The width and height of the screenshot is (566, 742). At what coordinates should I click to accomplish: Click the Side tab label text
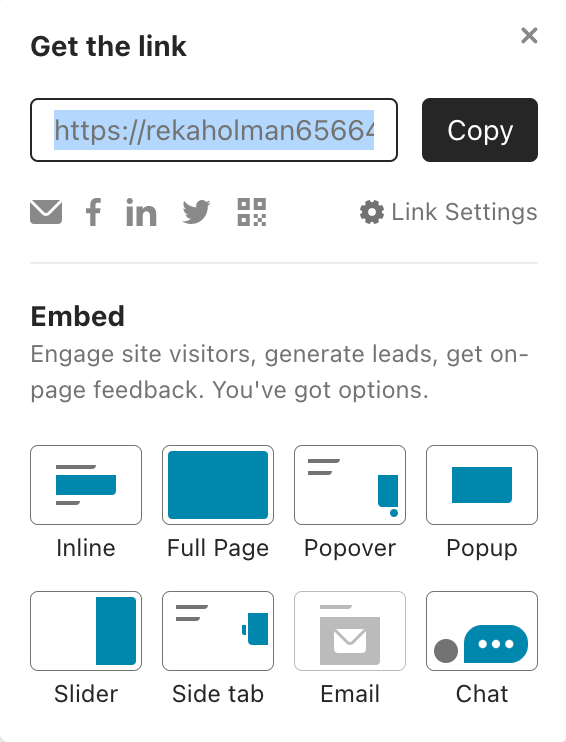218,694
